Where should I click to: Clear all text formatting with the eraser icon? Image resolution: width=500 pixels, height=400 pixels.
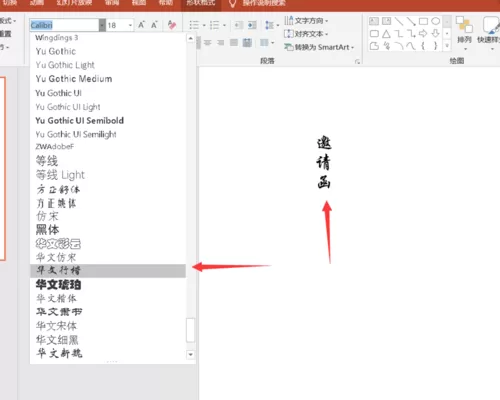172,25
